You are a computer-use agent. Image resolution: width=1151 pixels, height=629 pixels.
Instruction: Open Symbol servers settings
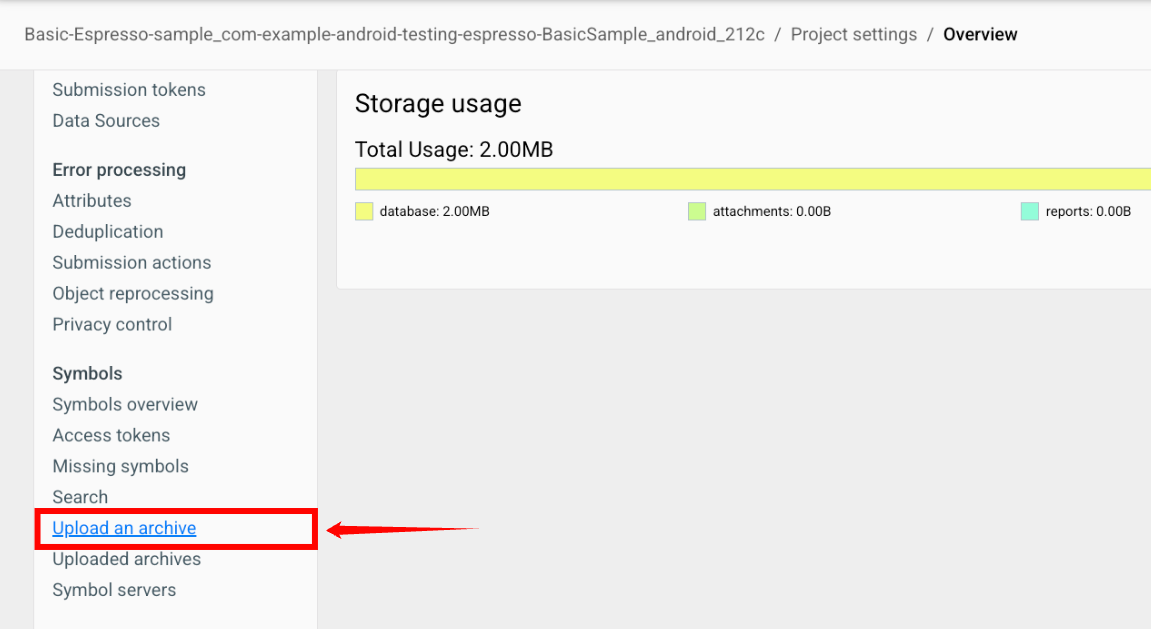[114, 589]
